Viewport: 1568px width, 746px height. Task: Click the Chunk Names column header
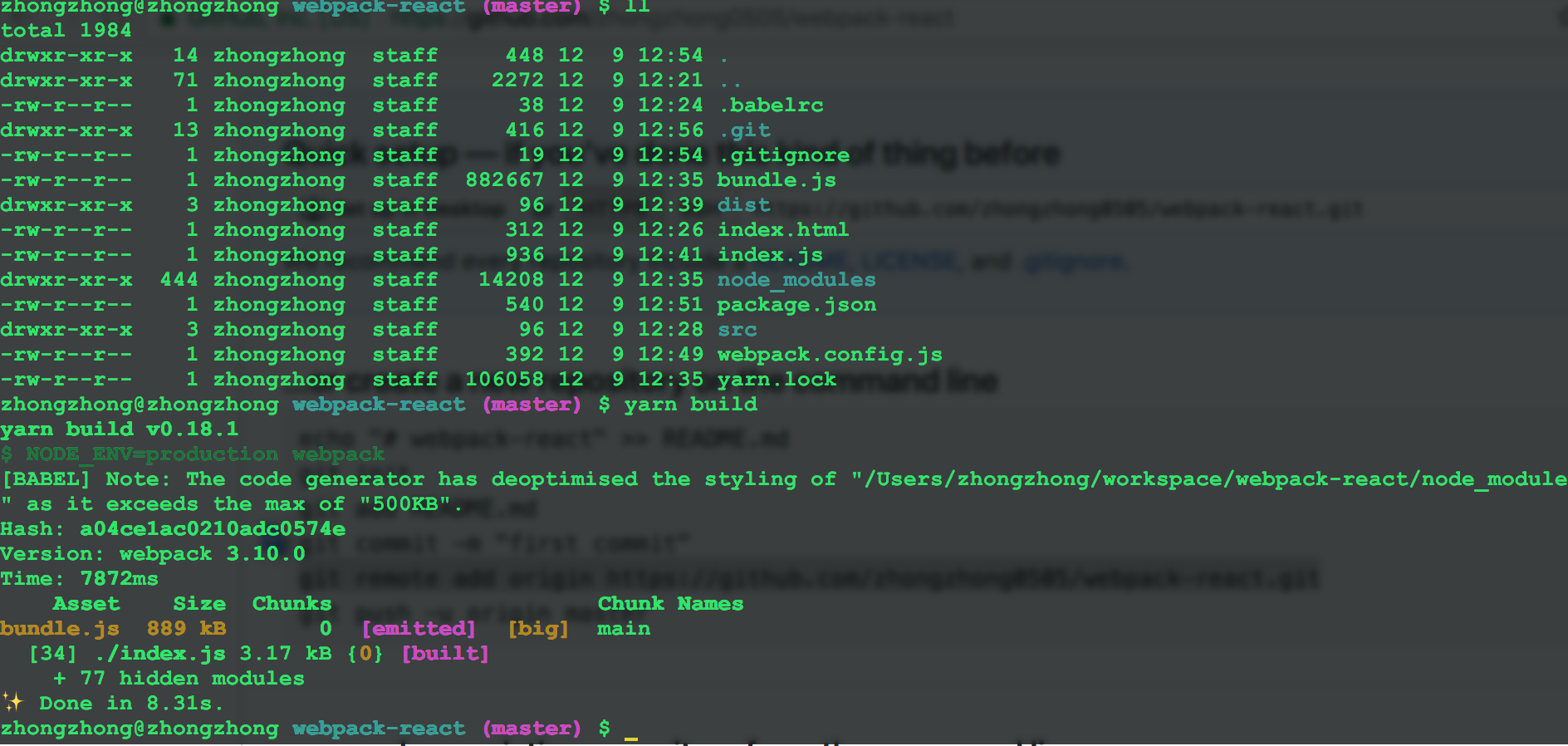(x=671, y=604)
